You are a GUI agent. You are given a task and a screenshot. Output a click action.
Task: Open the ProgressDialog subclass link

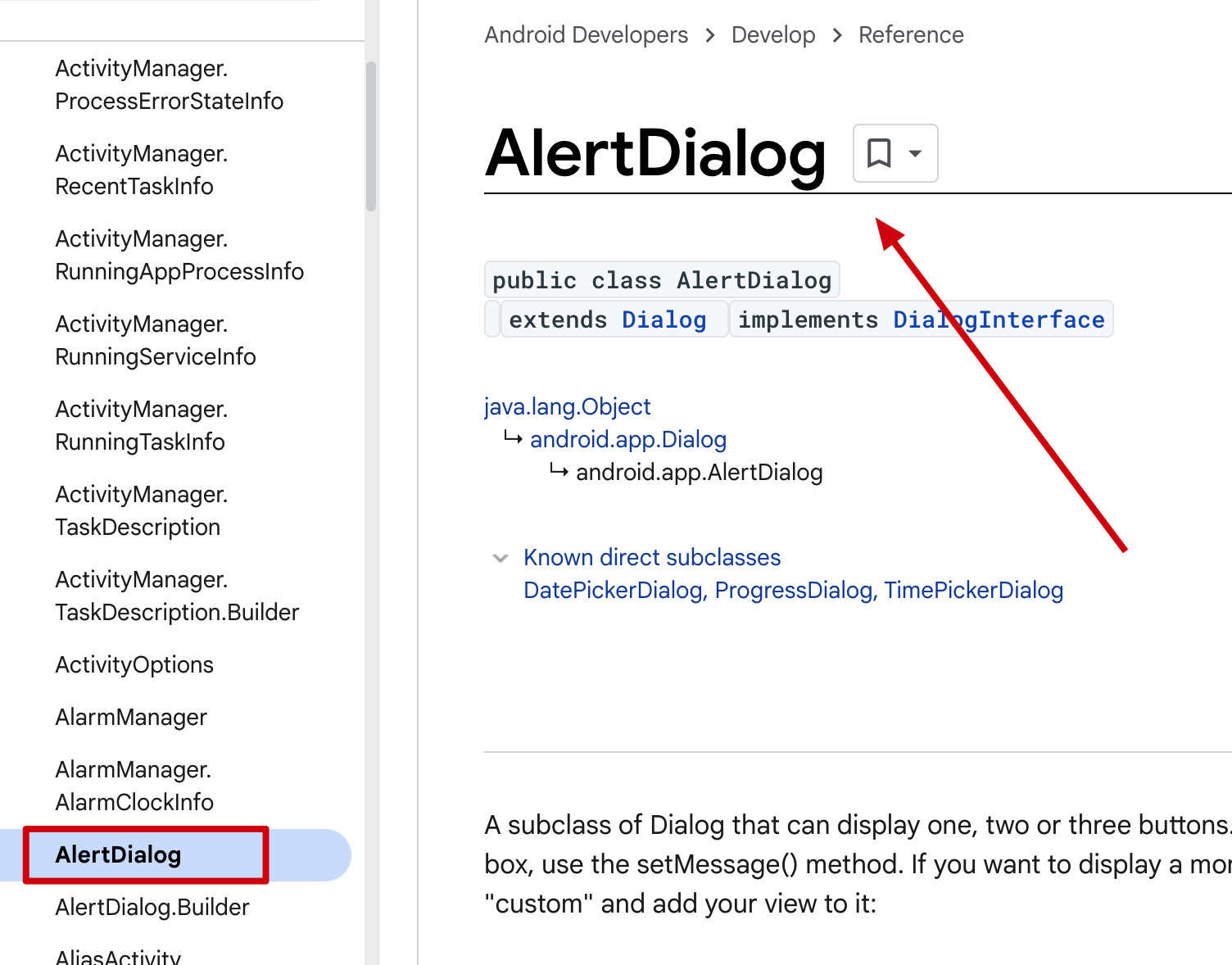793,590
